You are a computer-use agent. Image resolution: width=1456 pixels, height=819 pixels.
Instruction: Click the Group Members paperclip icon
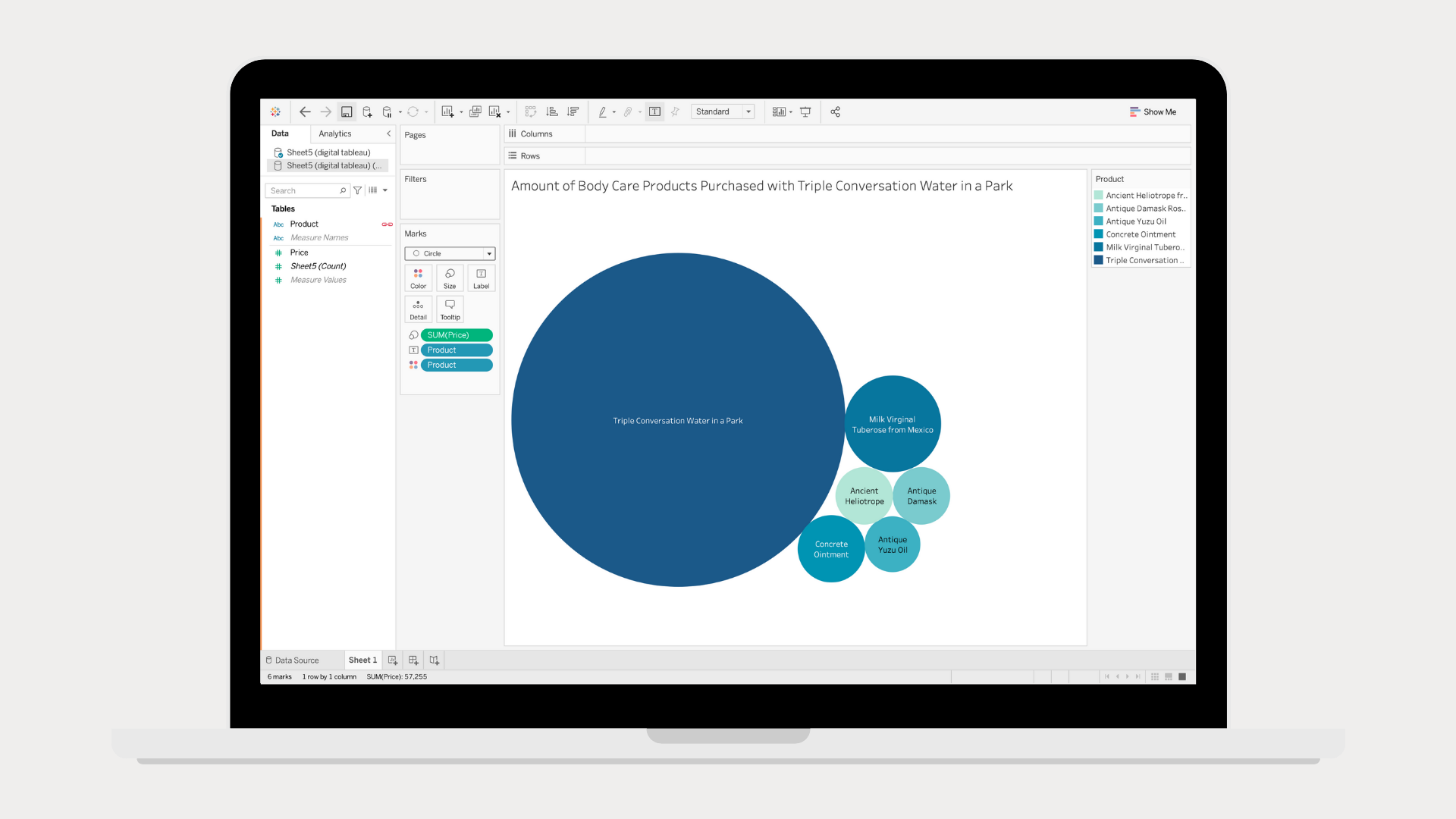click(x=628, y=111)
